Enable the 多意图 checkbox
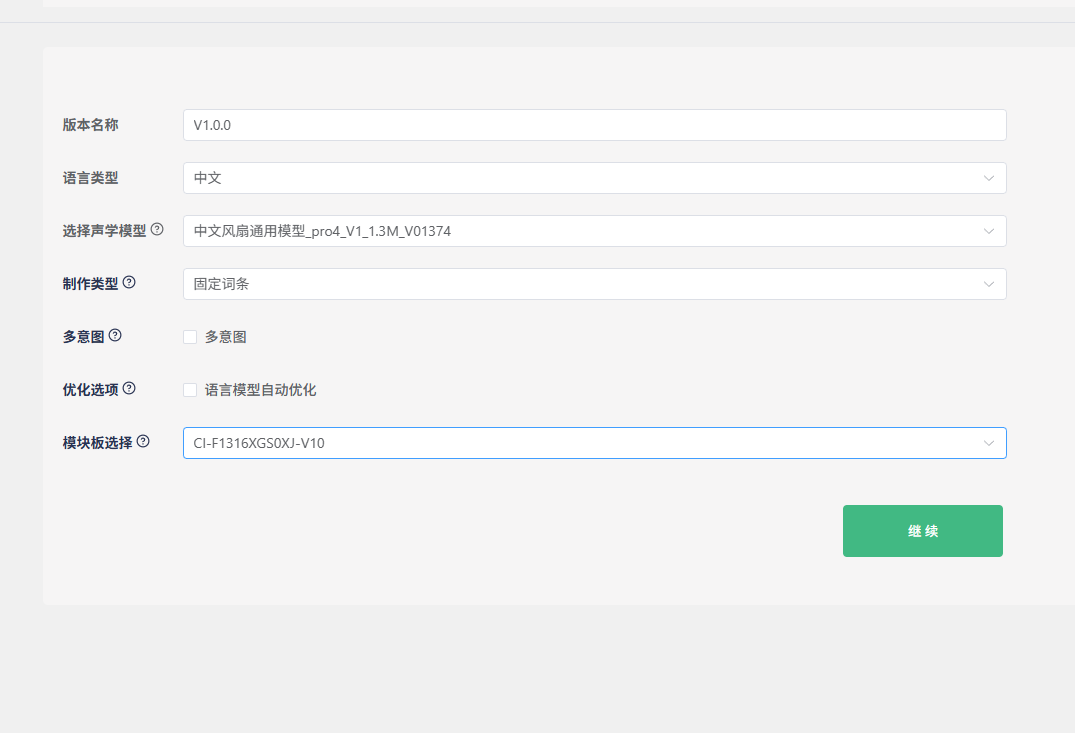The image size is (1075, 733). pos(190,337)
